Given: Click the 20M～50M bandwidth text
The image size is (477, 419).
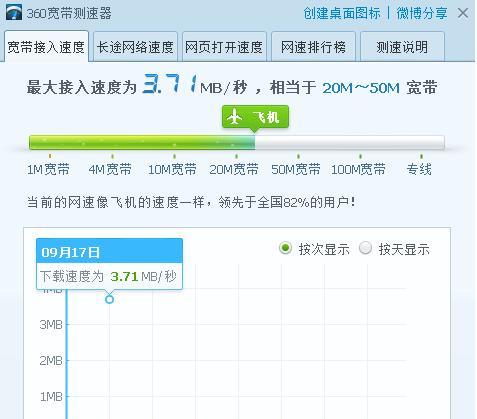Looking at the screenshot, I should tap(361, 88).
